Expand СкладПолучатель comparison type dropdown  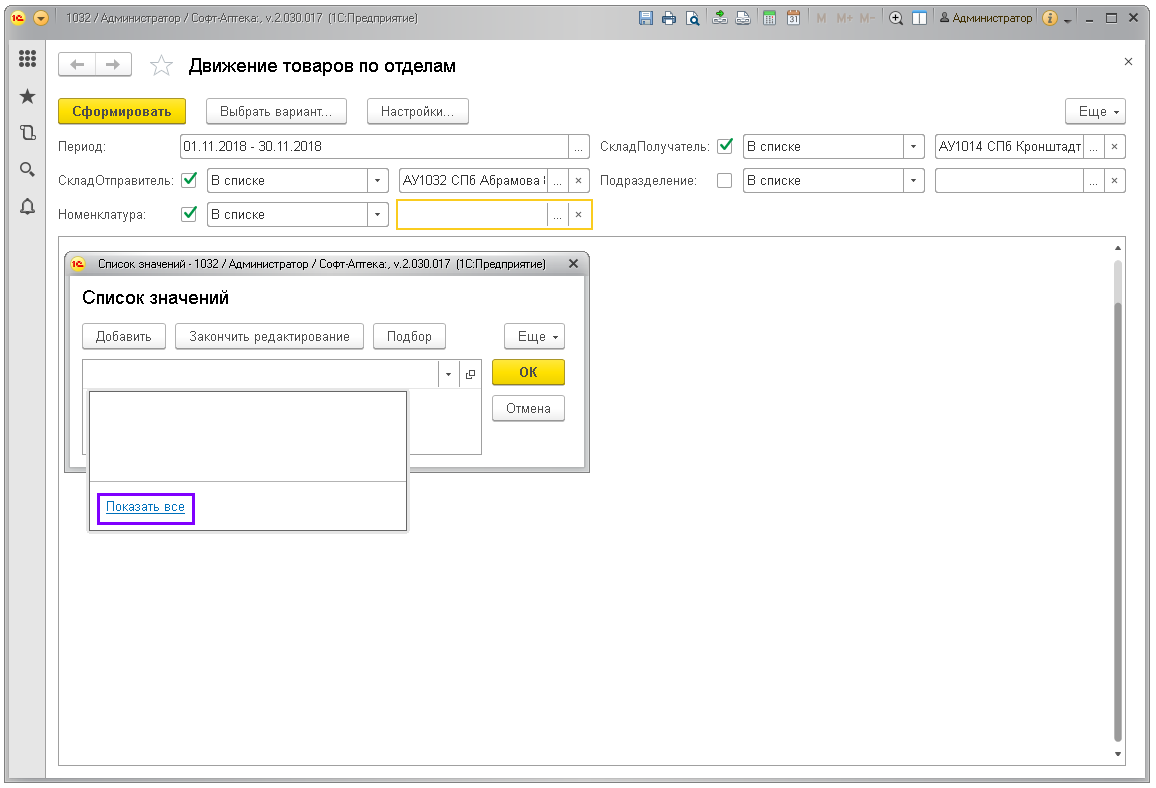click(x=914, y=146)
